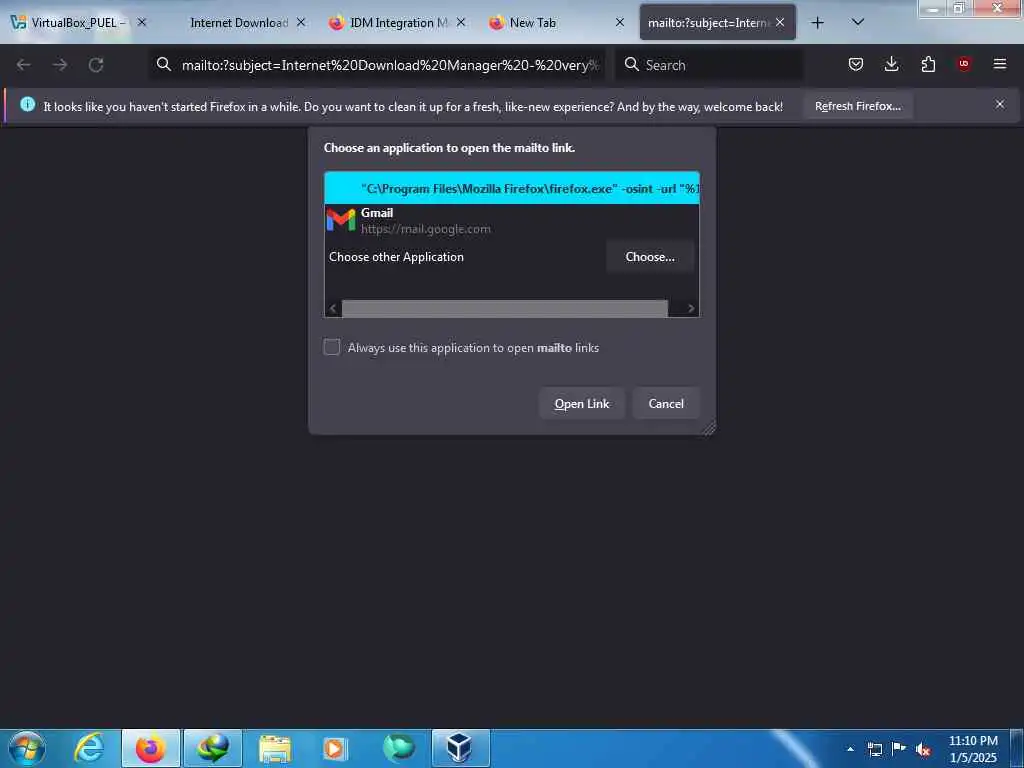Click the magnifier icon in address bar
Viewport: 1024px width, 768px height.
tap(164, 64)
